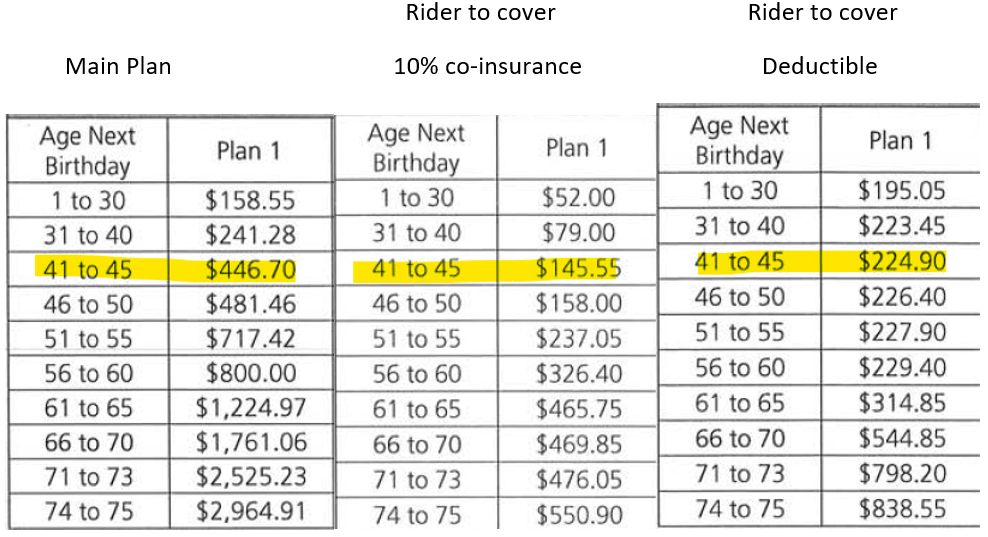Select the $52.00 co-insurance rider cell
The height and width of the screenshot is (537, 988).
(x=578, y=198)
